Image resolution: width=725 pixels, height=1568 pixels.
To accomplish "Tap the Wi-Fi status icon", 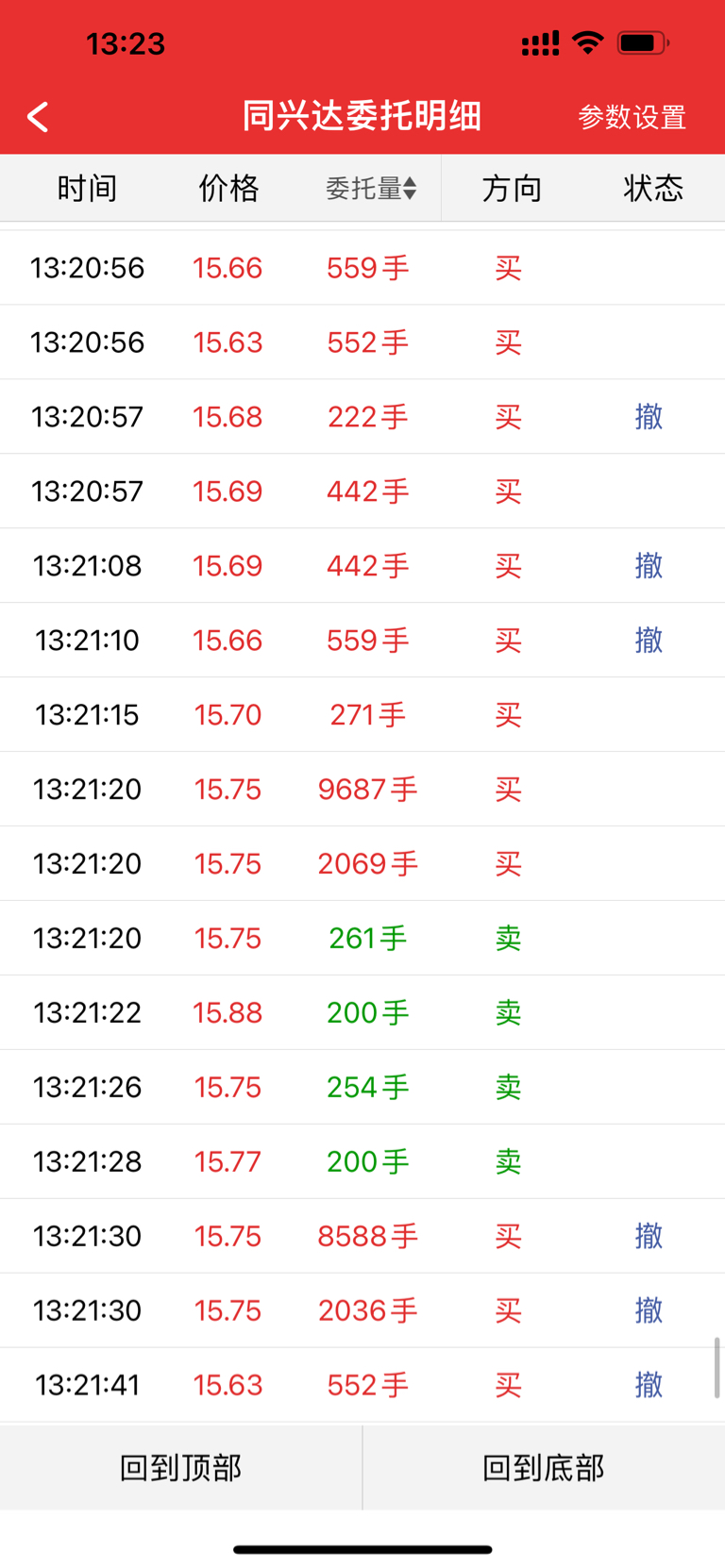I will click(588, 42).
